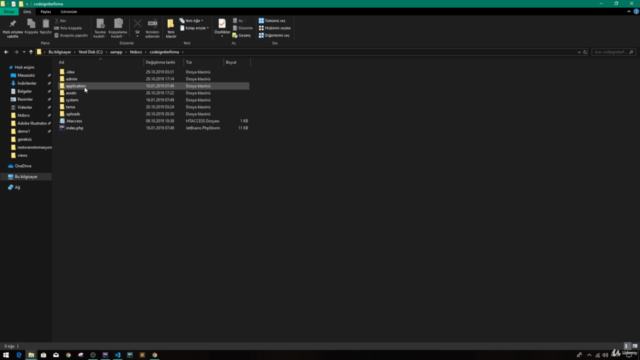Click the refresh button beside address bar
The width and height of the screenshot is (640, 360).
coord(585,52)
